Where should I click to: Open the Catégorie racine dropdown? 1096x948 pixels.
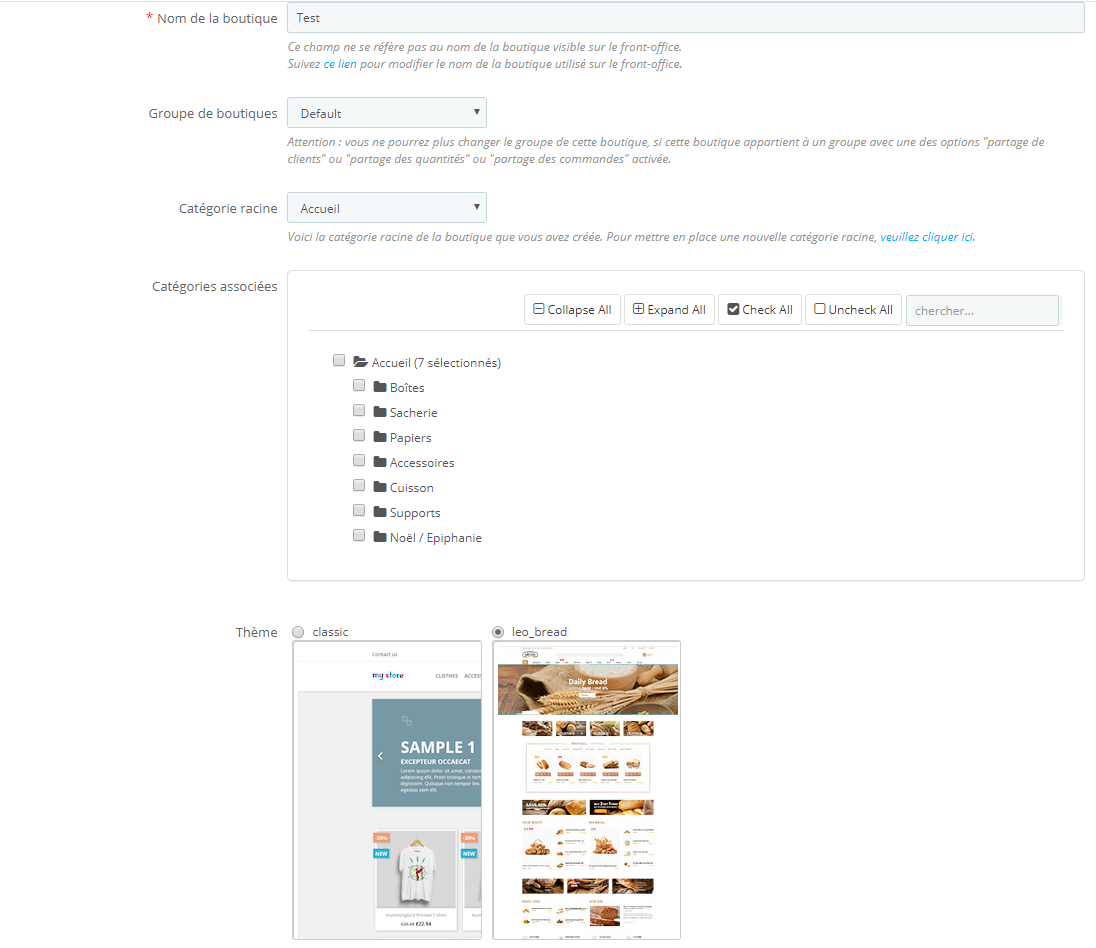pyautogui.click(x=387, y=208)
